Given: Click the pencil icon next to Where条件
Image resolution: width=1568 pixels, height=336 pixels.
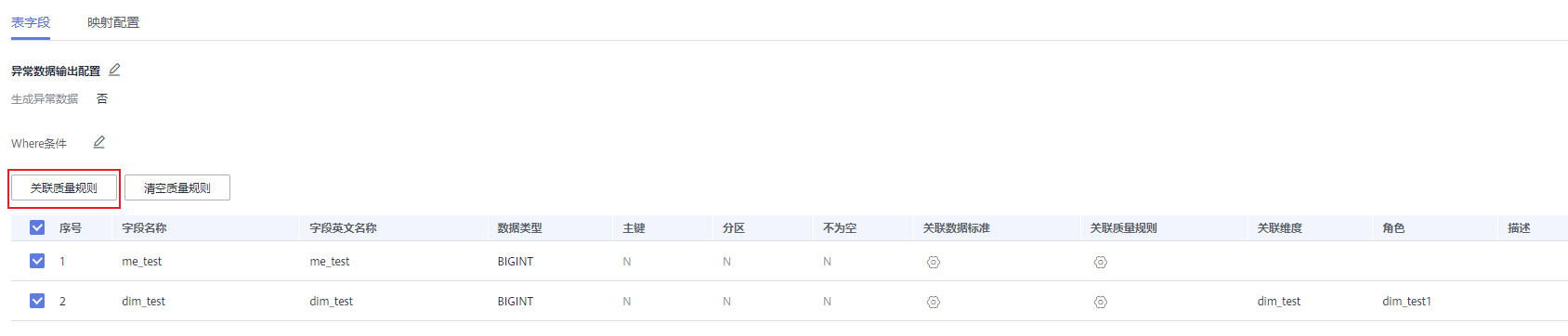Looking at the screenshot, I should click(x=98, y=142).
